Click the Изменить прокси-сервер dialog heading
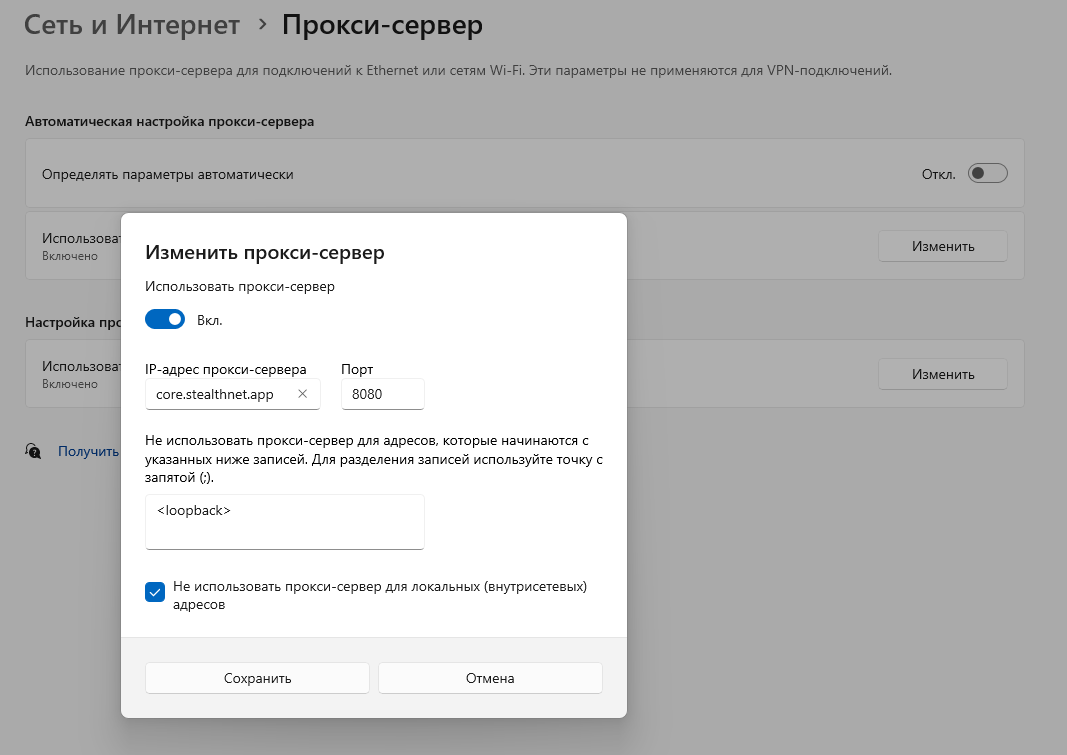Viewport: 1067px width, 755px height. pyautogui.click(x=265, y=252)
